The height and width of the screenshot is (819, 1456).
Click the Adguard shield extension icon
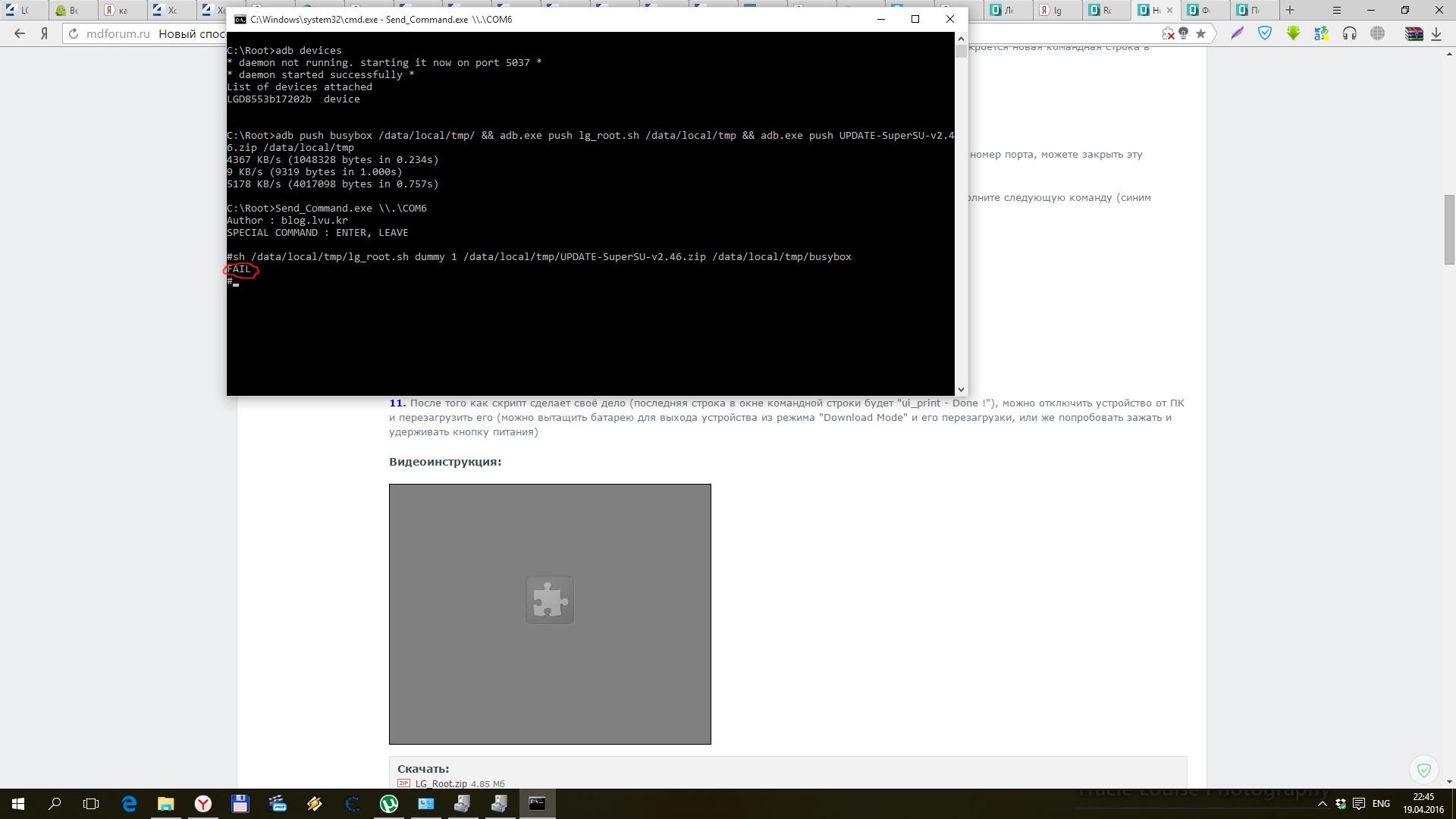tap(1265, 33)
